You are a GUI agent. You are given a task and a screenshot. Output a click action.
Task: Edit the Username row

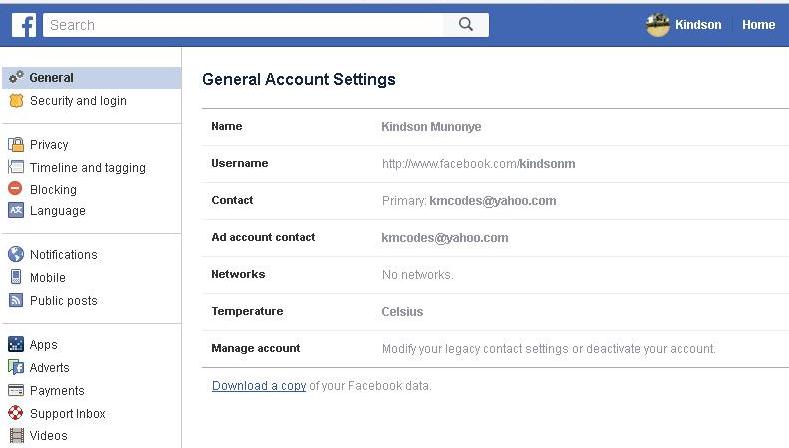[x=495, y=164]
